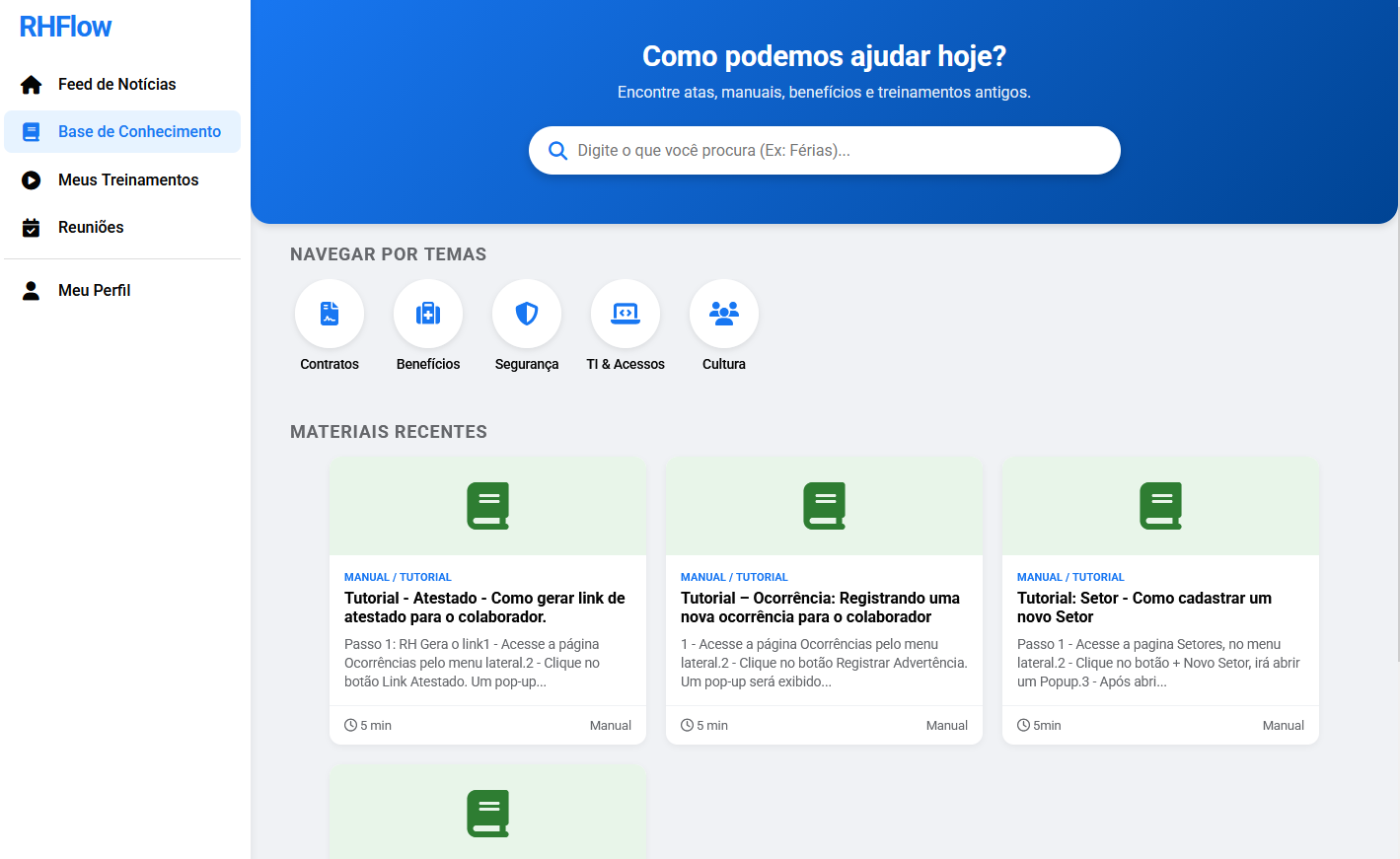The height and width of the screenshot is (859, 1400).
Task: Click the Base de Conhecimento book icon
Action: (31, 131)
